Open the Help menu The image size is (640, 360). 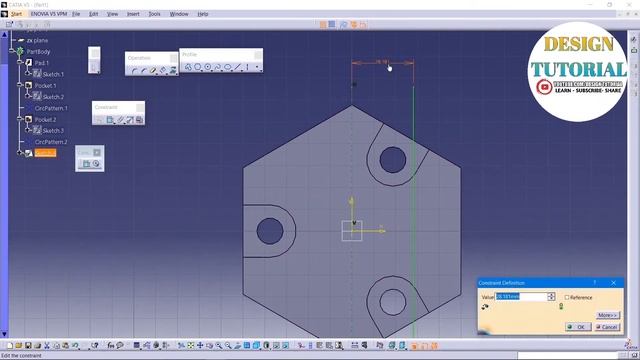point(203,14)
